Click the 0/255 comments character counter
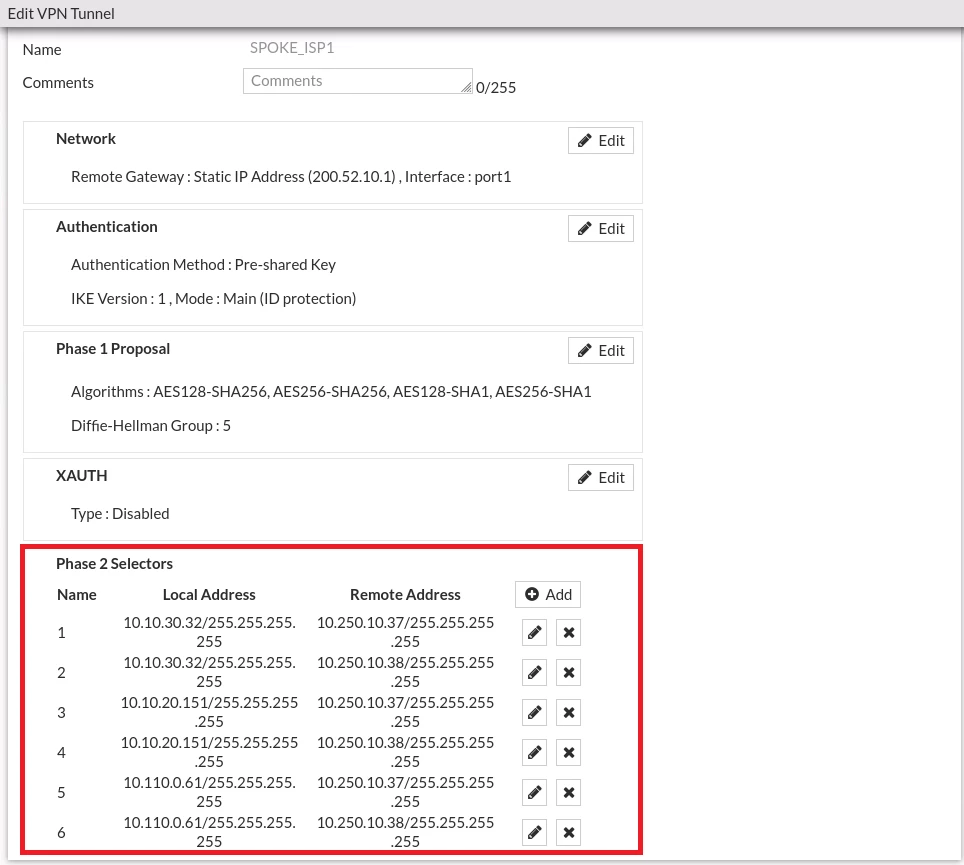The image size is (964, 865). pos(496,88)
